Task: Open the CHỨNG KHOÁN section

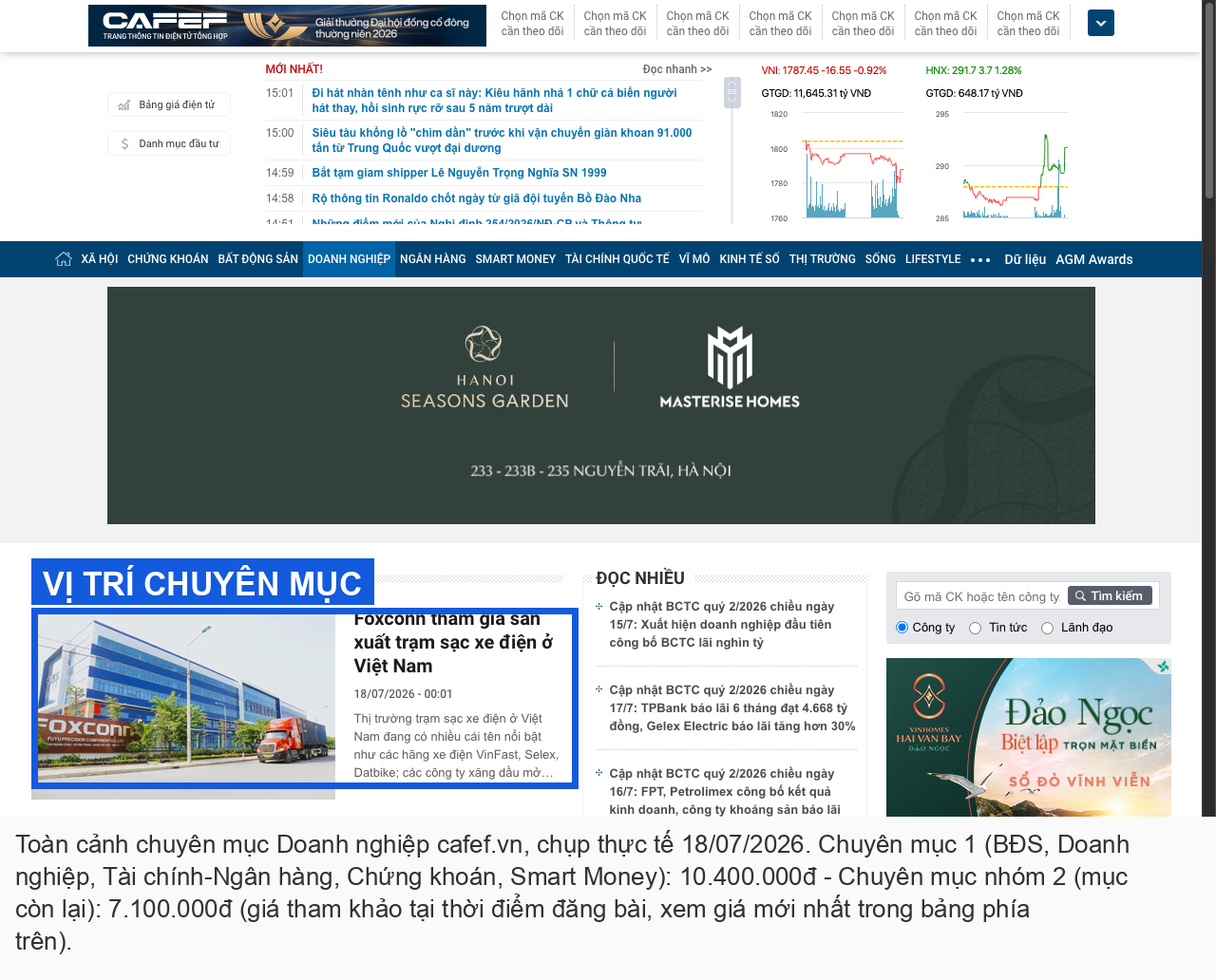Action: pyautogui.click(x=168, y=259)
